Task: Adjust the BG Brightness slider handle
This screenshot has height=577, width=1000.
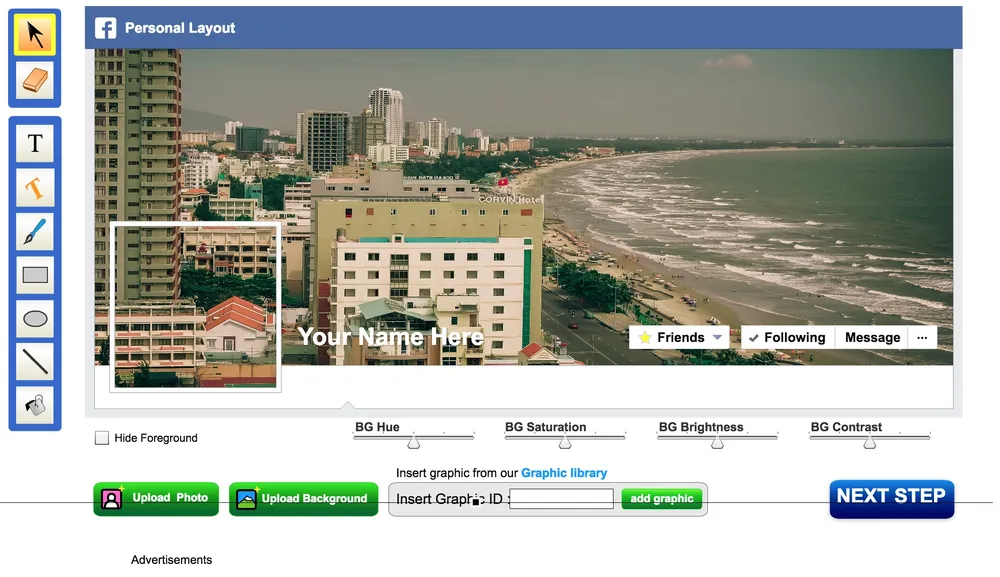Action: (717, 442)
